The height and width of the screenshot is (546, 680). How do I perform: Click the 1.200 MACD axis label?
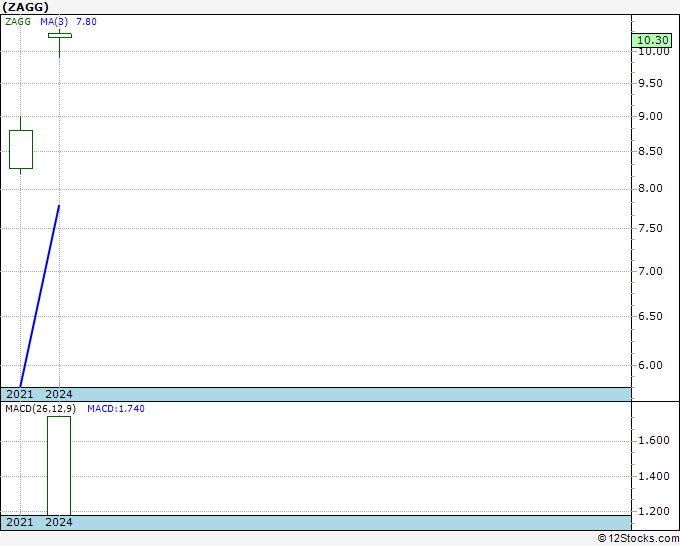tap(656, 511)
